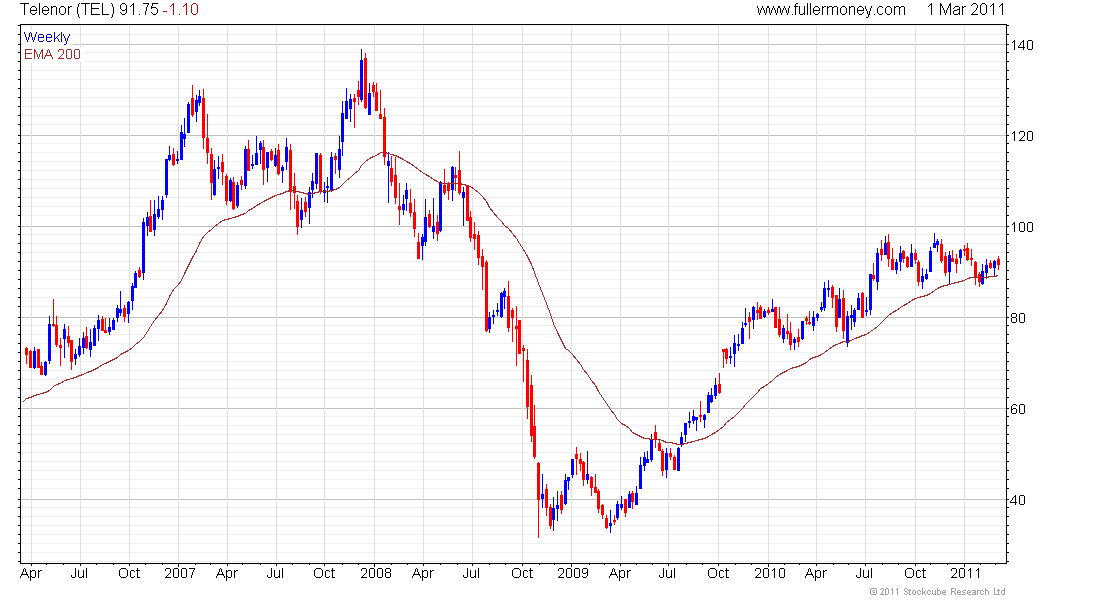This screenshot has height=600, width=1100.
Task: Click the www.fullermoney.com text
Action: click(x=831, y=10)
